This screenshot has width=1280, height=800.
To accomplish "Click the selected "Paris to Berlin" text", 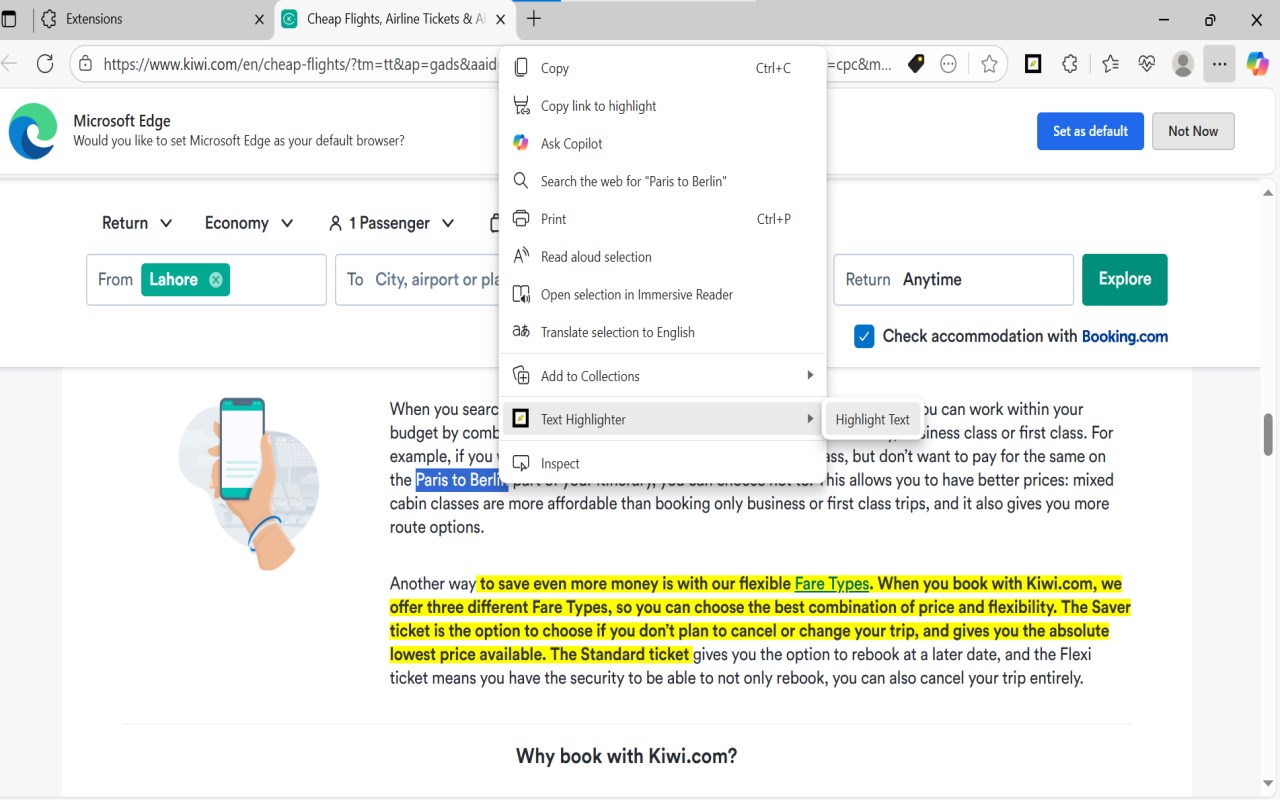I will pos(461,480).
